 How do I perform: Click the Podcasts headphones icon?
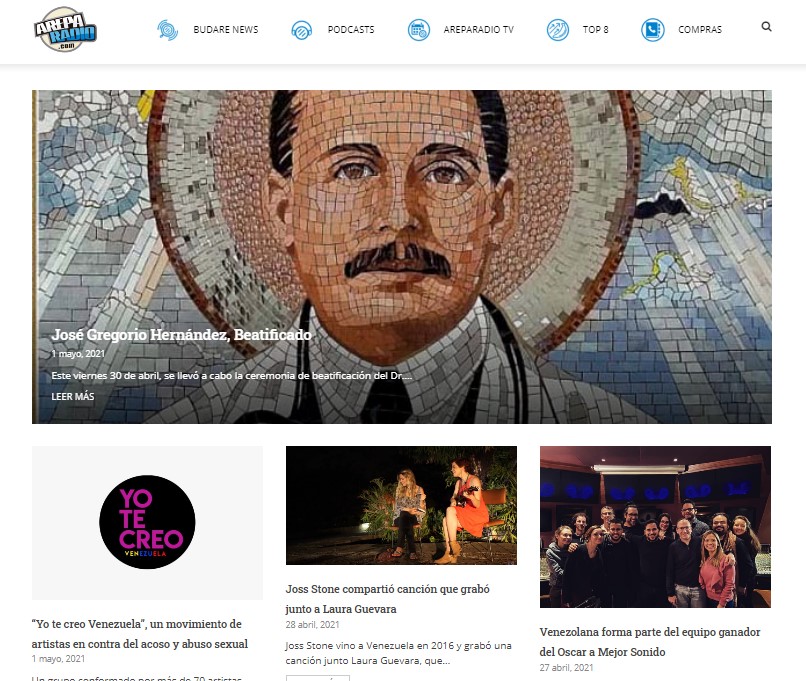pyautogui.click(x=302, y=30)
